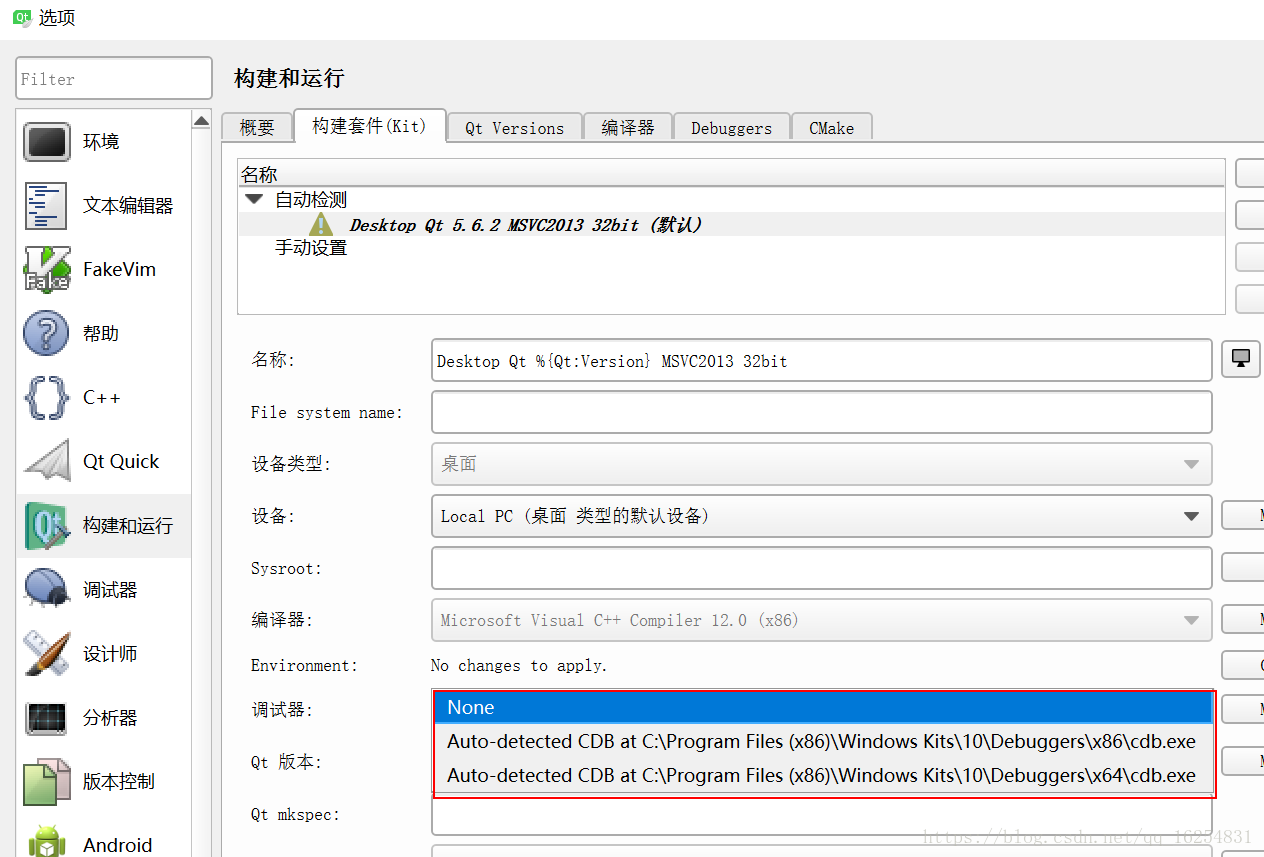Click the Qt mkspec input field
Viewport: 1264px width, 857px height.
[x=822, y=814]
